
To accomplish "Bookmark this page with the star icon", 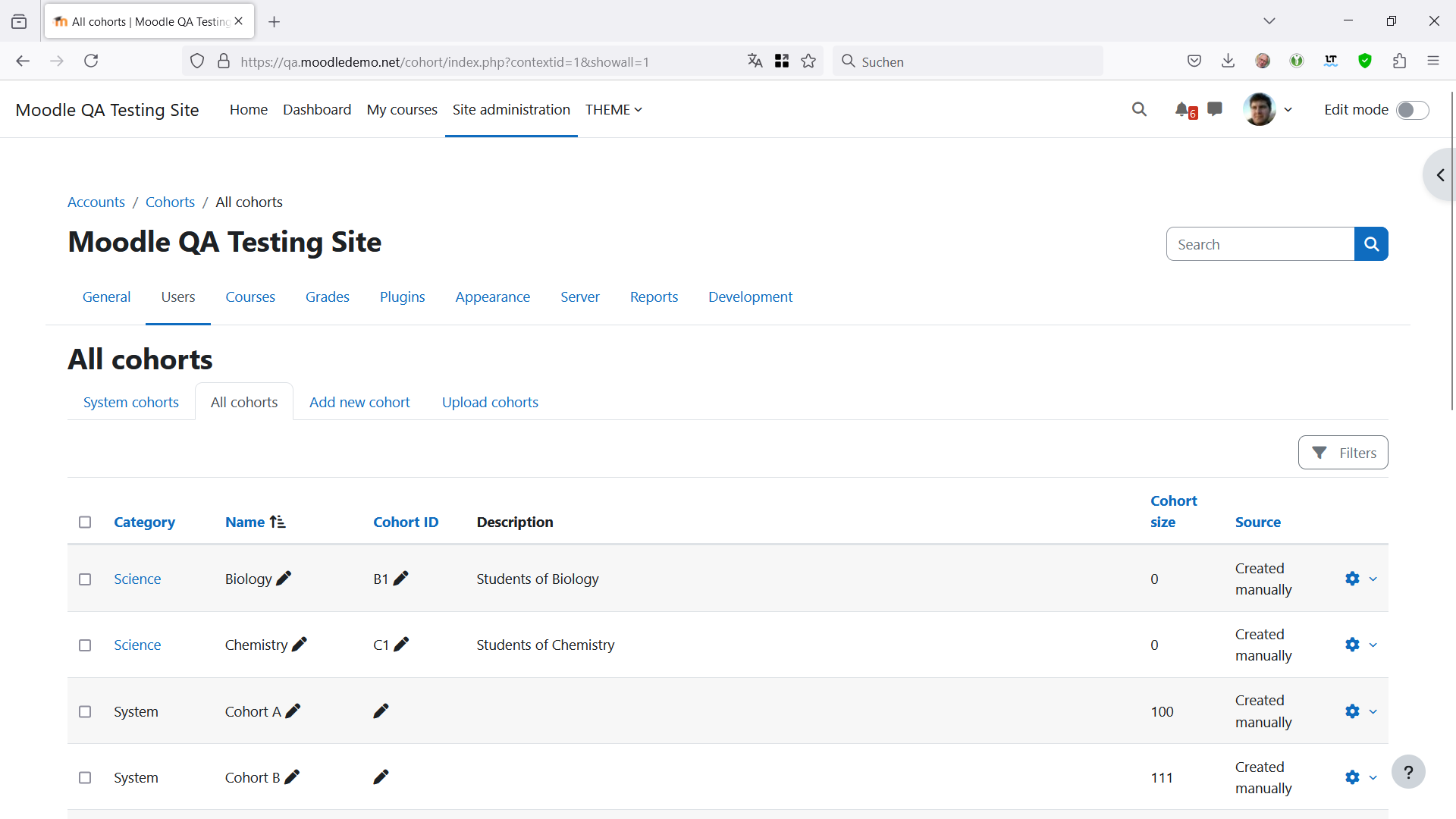I will 808,61.
